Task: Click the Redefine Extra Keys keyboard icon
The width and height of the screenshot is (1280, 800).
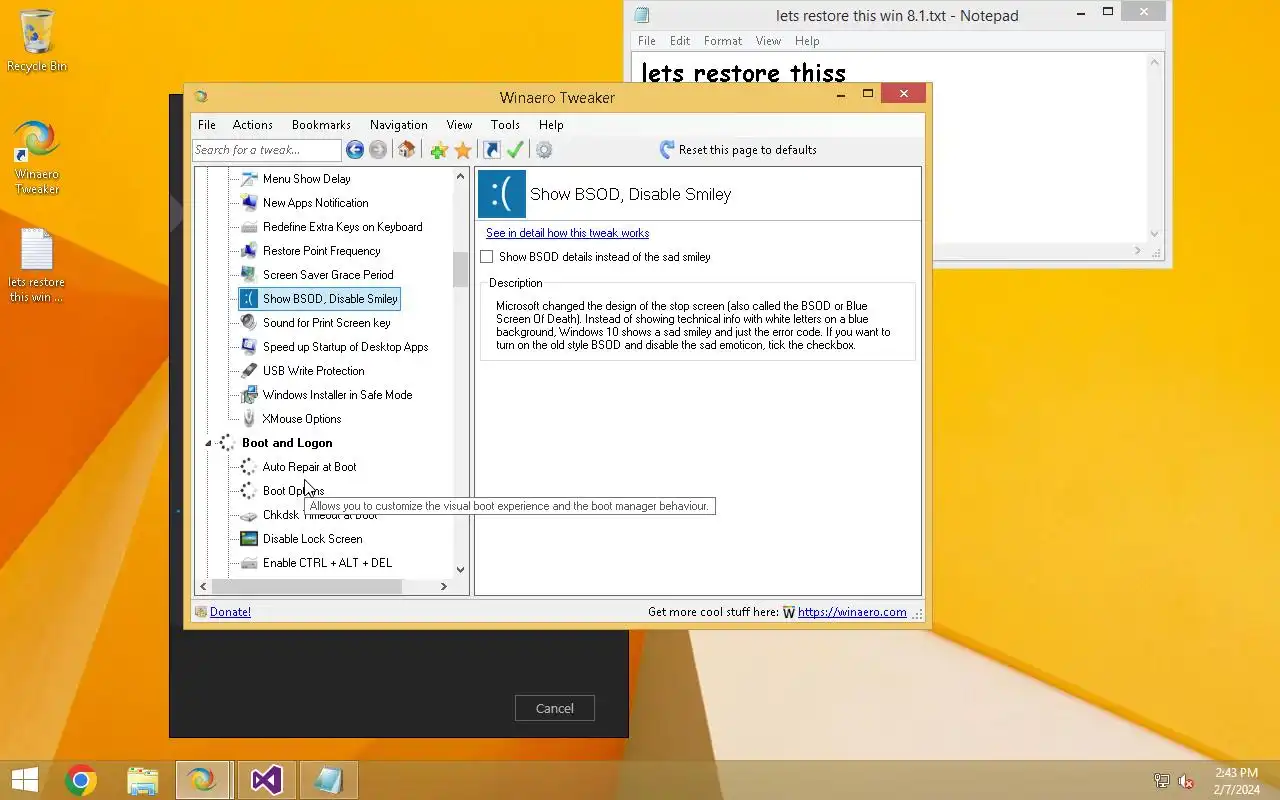Action: (249, 227)
